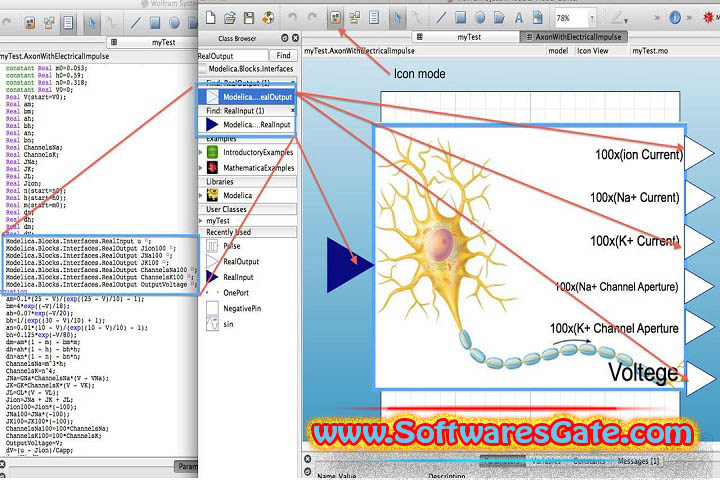Viewport: 720px width, 480px height.
Task: Select the Bitmap image tool
Action: (537, 18)
